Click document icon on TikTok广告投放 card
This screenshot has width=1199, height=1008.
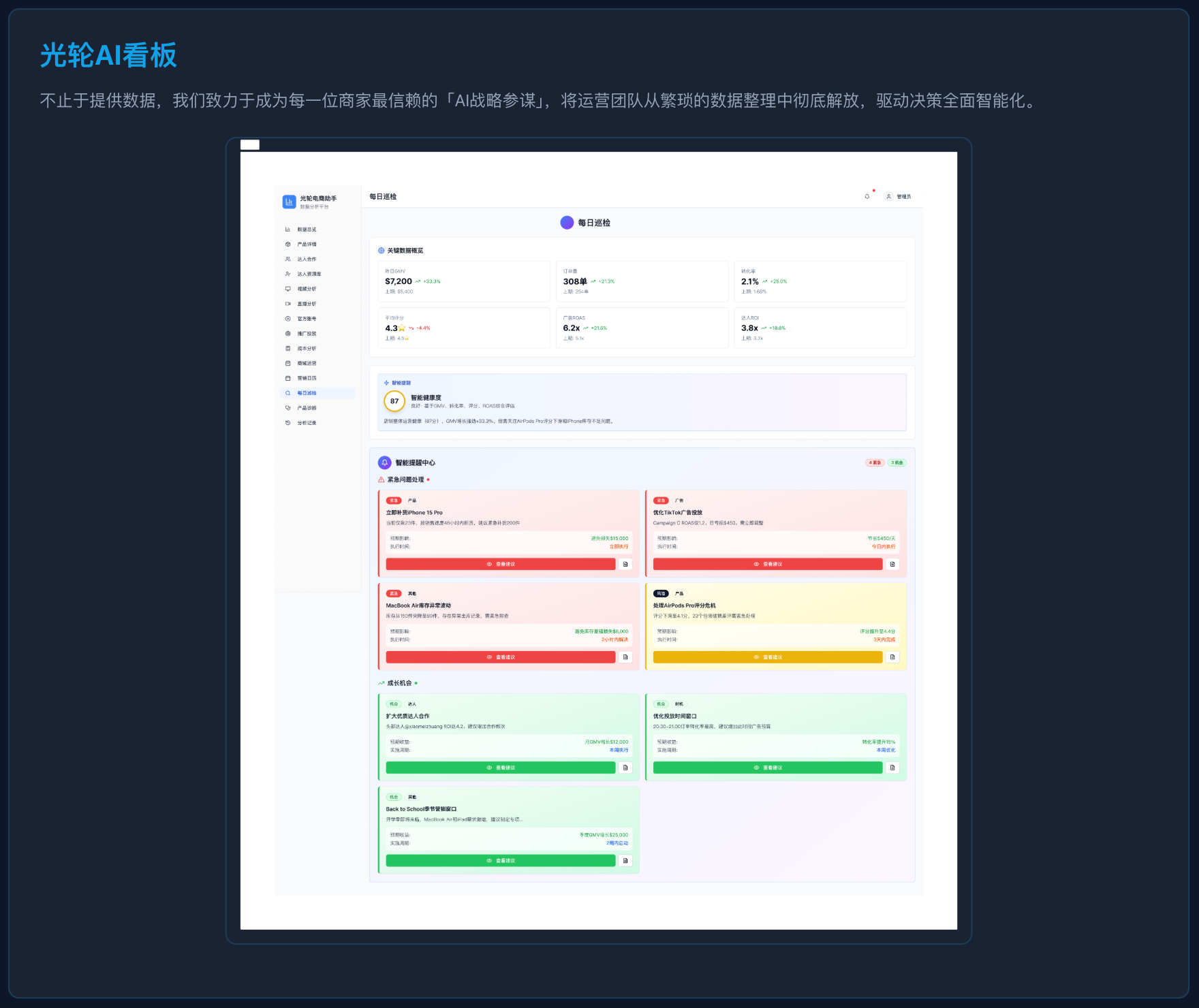pos(892,564)
